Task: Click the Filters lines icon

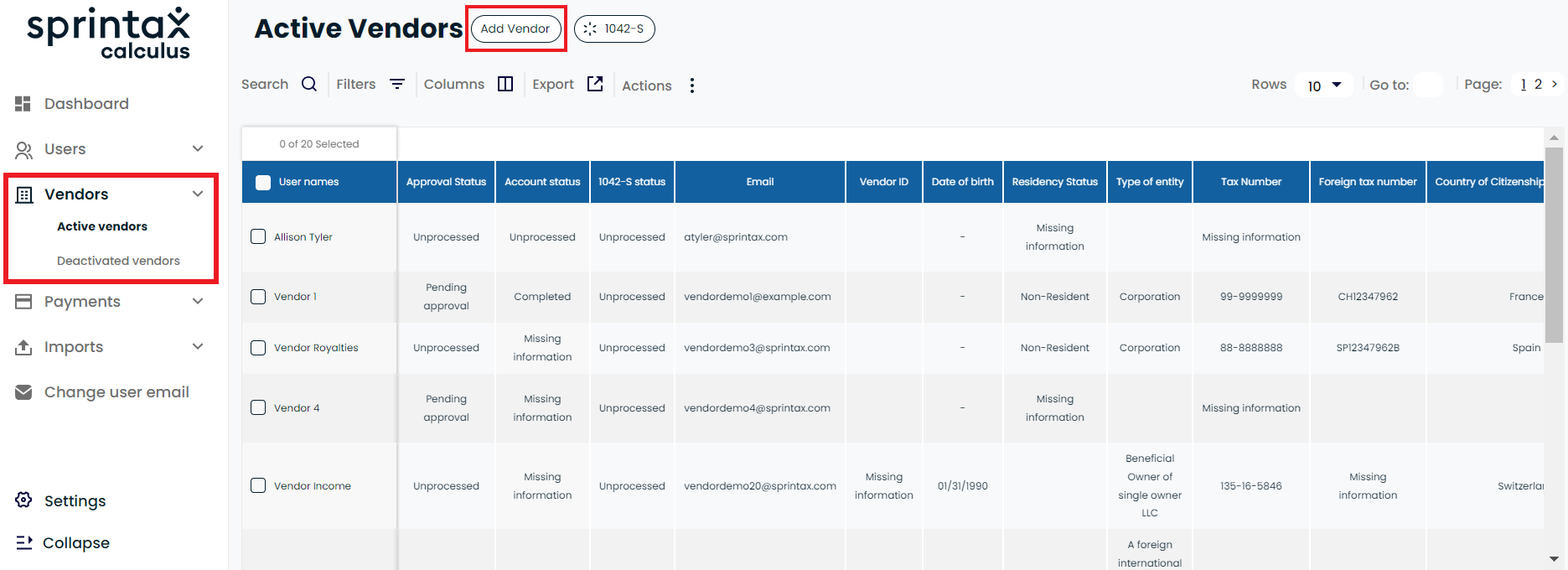Action: coord(397,84)
